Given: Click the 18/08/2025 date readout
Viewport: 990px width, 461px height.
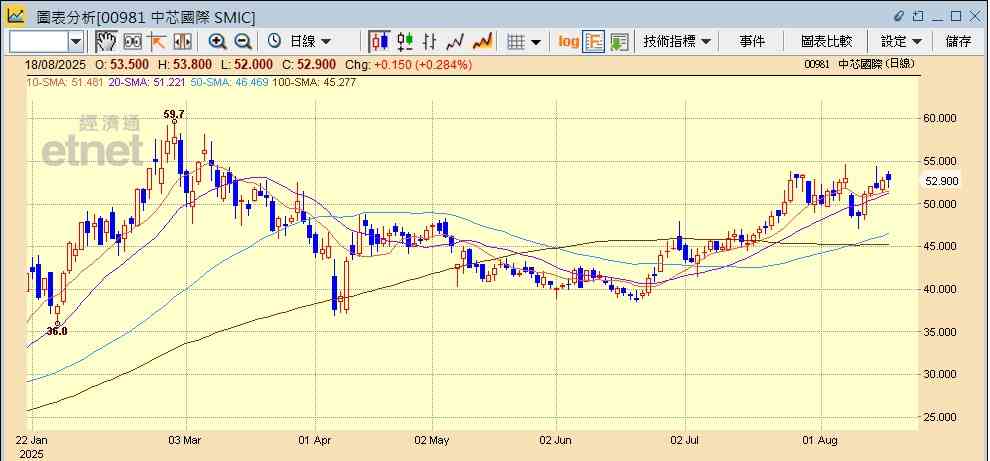Looking at the screenshot, I should [x=55, y=64].
